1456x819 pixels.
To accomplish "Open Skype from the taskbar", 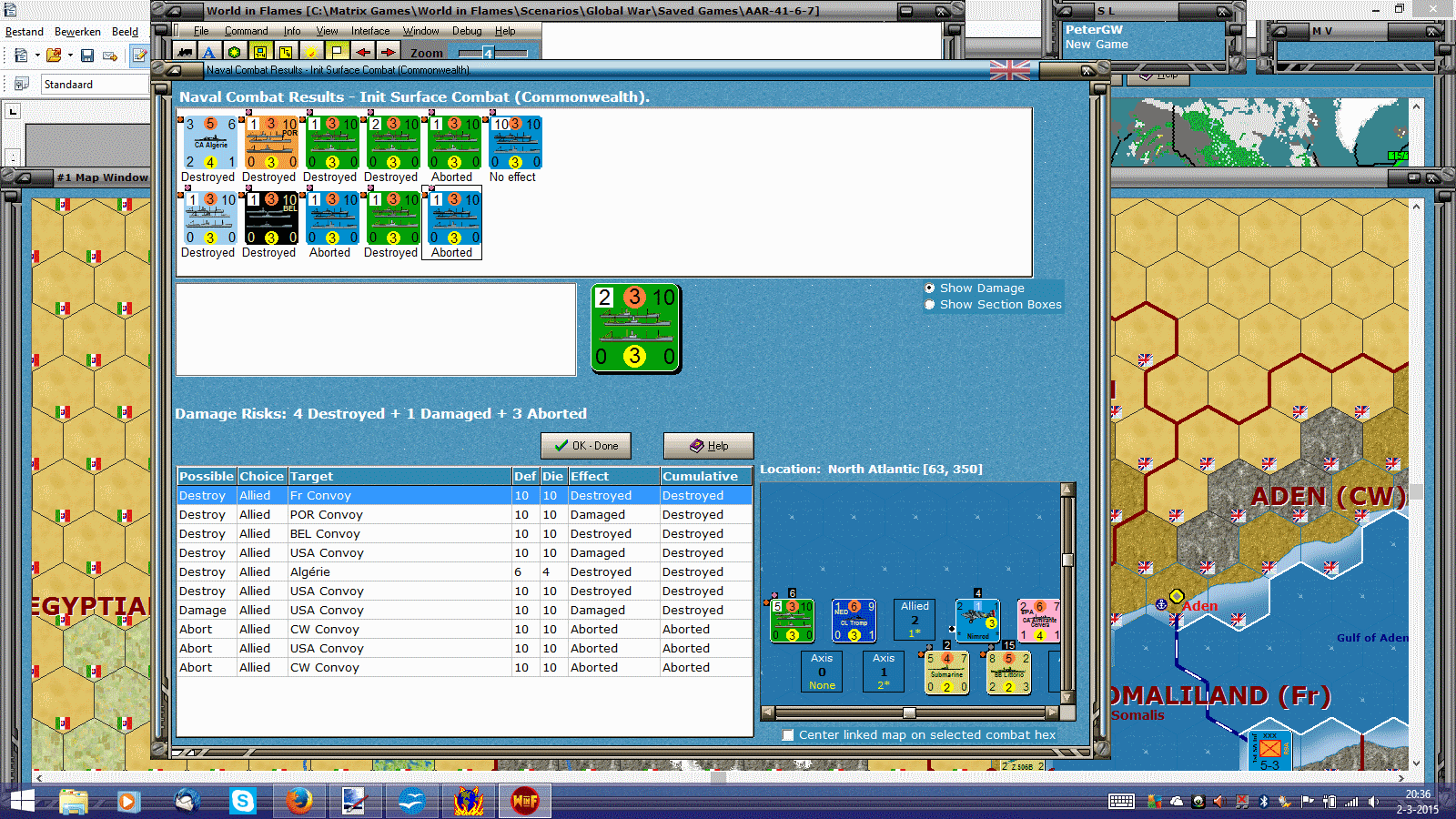I will point(243,801).
